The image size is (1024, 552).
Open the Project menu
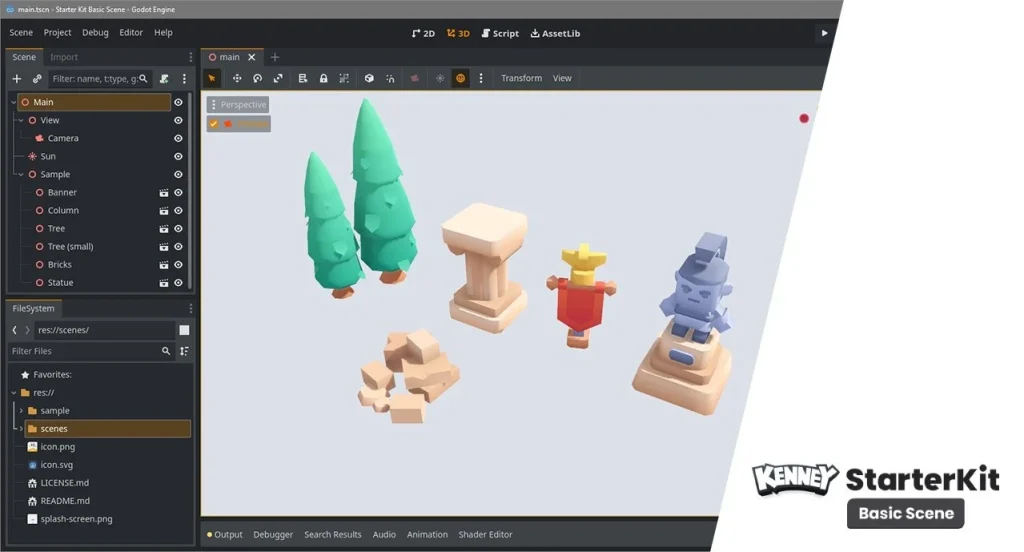pos(57,33)
